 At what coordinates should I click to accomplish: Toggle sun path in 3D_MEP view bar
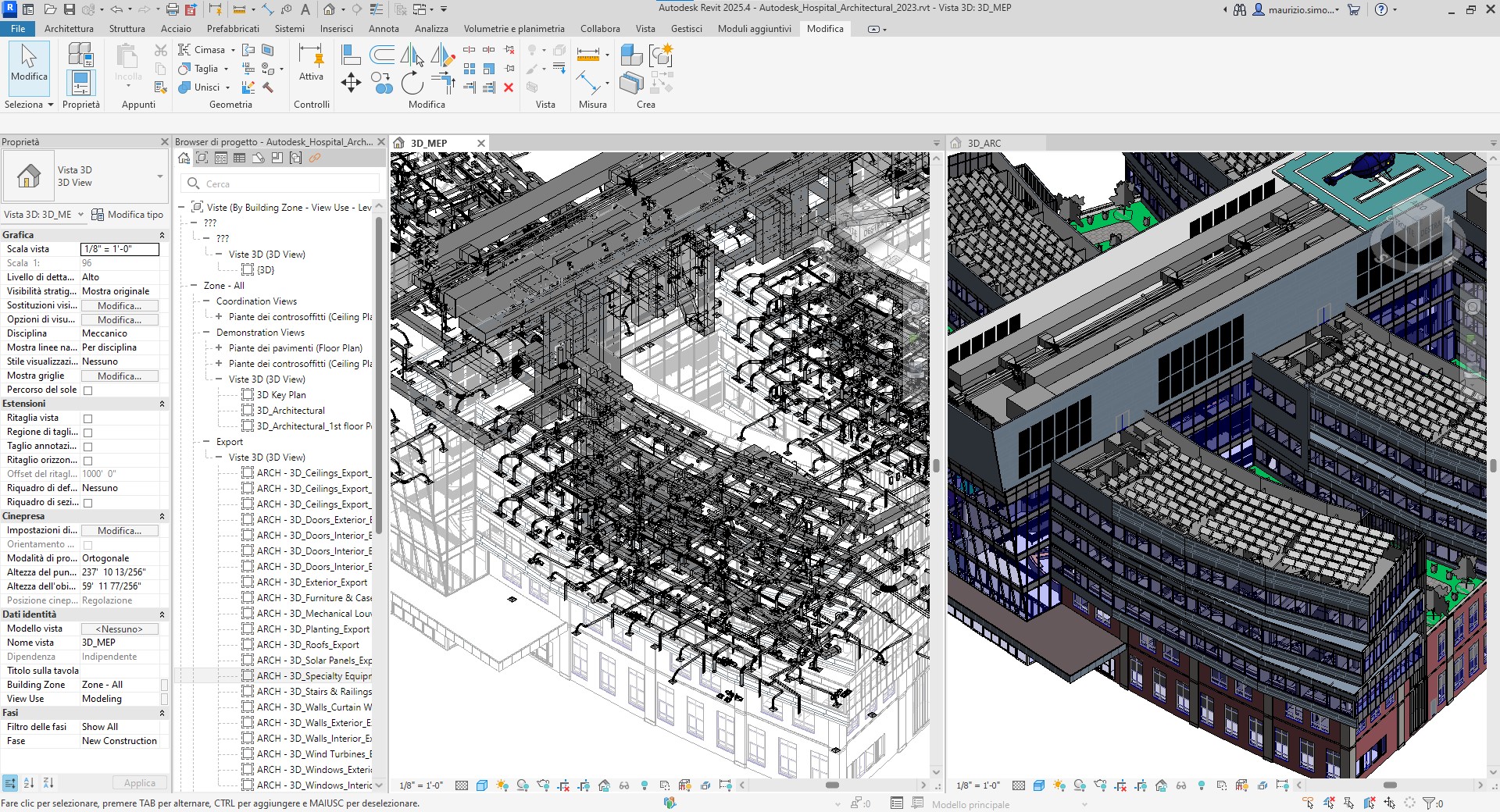pyautogui.click(x=502, y=785)
